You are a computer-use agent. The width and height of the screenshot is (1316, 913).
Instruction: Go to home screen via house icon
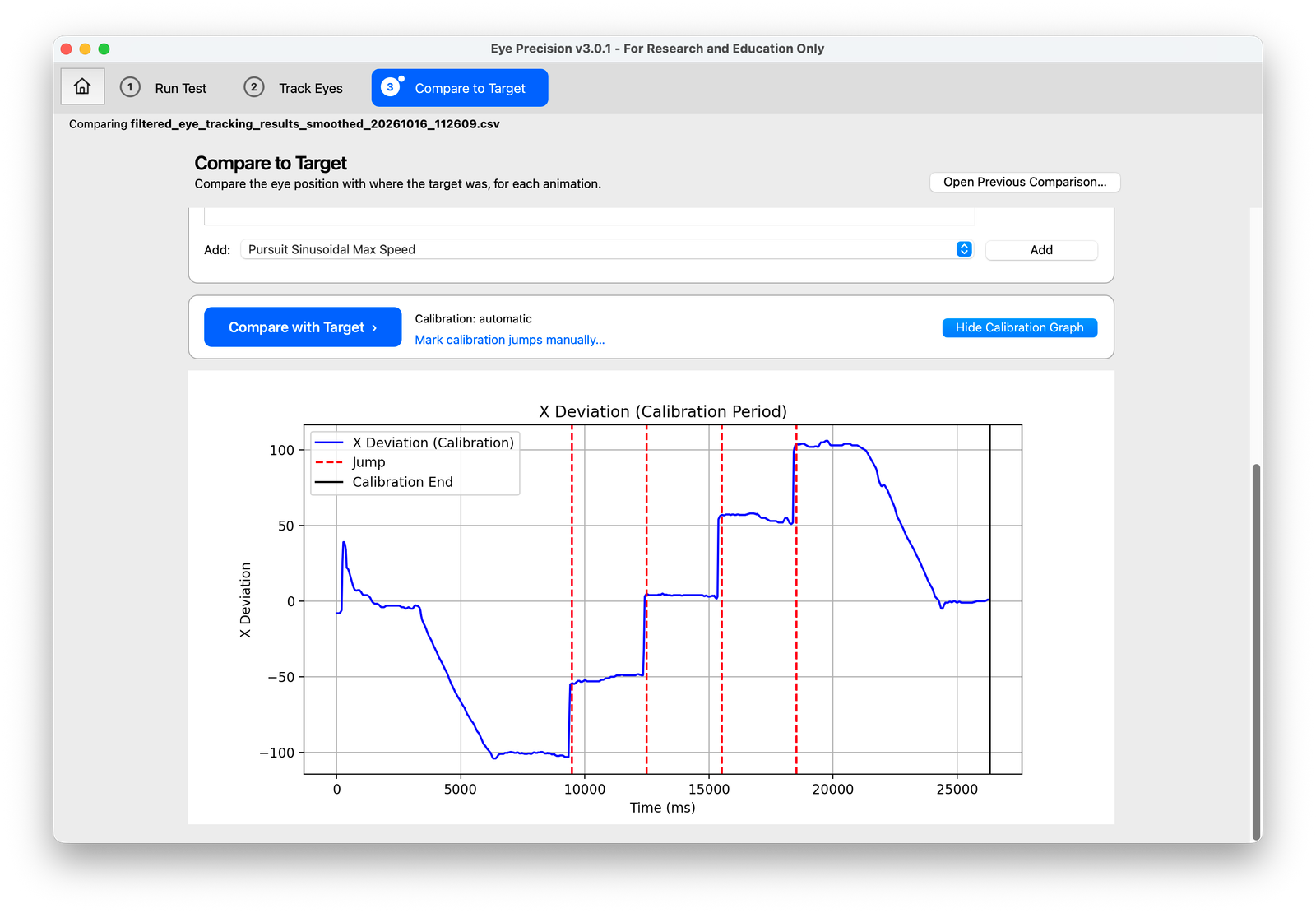[82, 86]
